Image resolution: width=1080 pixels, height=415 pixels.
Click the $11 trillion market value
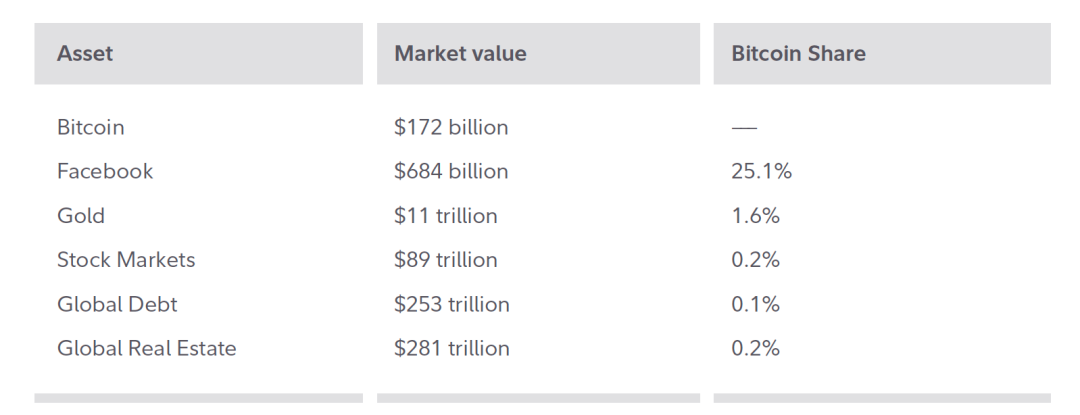pyautogui.click(x=445, y=216)
